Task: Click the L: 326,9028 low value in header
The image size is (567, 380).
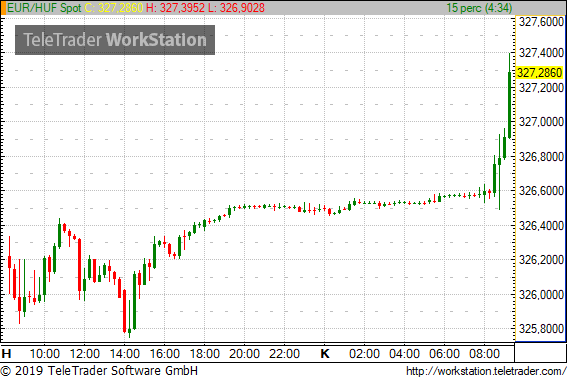Action: click(236, 8)
